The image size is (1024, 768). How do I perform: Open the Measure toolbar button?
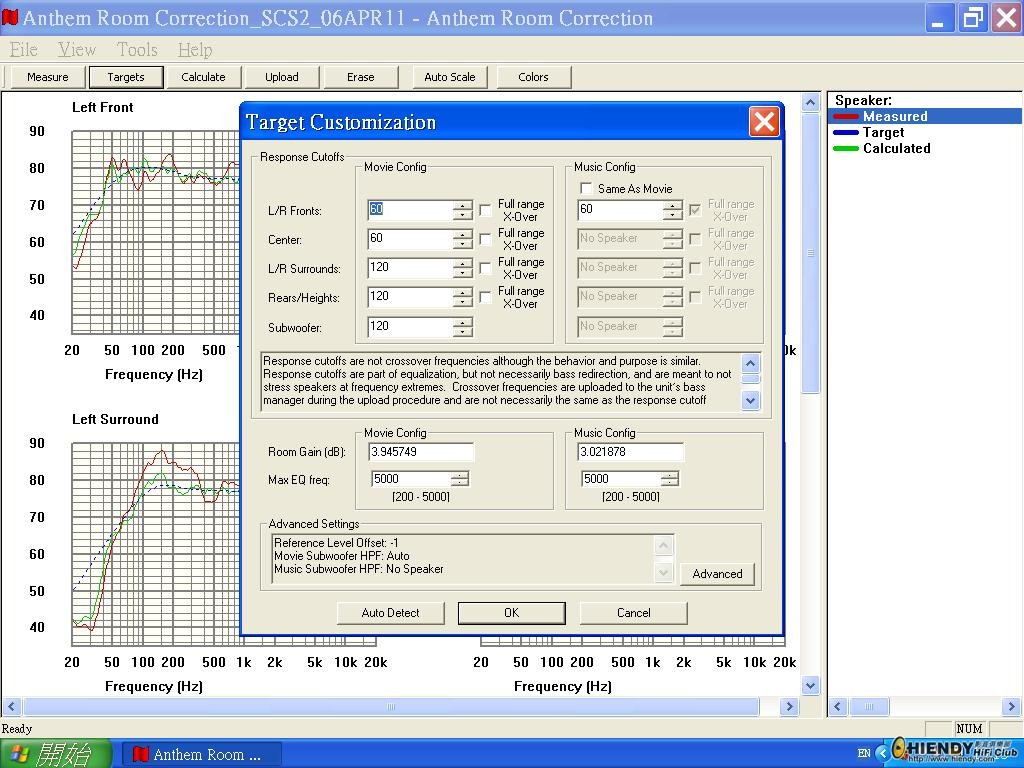[x=47, y=77]
